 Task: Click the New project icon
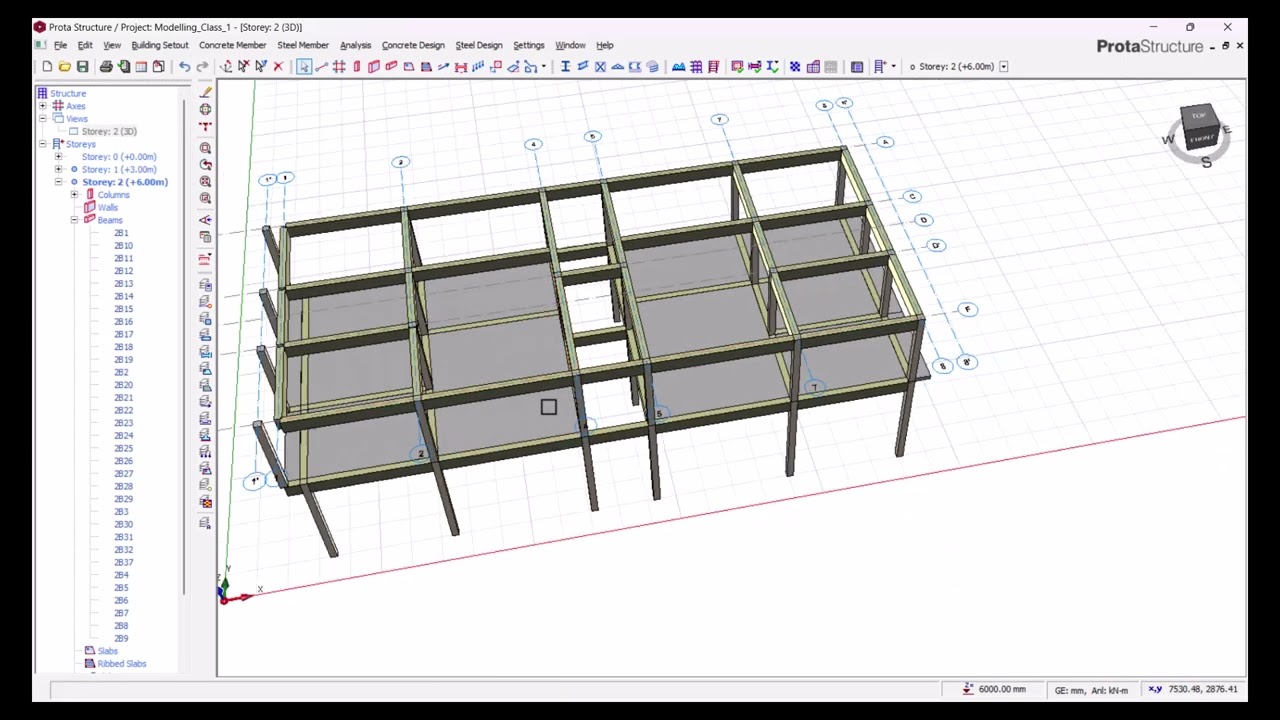click(47, 67)
